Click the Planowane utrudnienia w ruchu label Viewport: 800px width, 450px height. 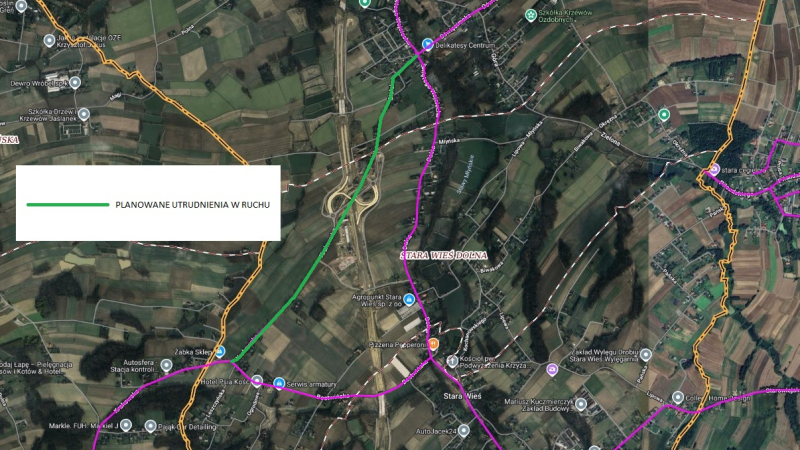pyautogui.click(x=192, y=205)
